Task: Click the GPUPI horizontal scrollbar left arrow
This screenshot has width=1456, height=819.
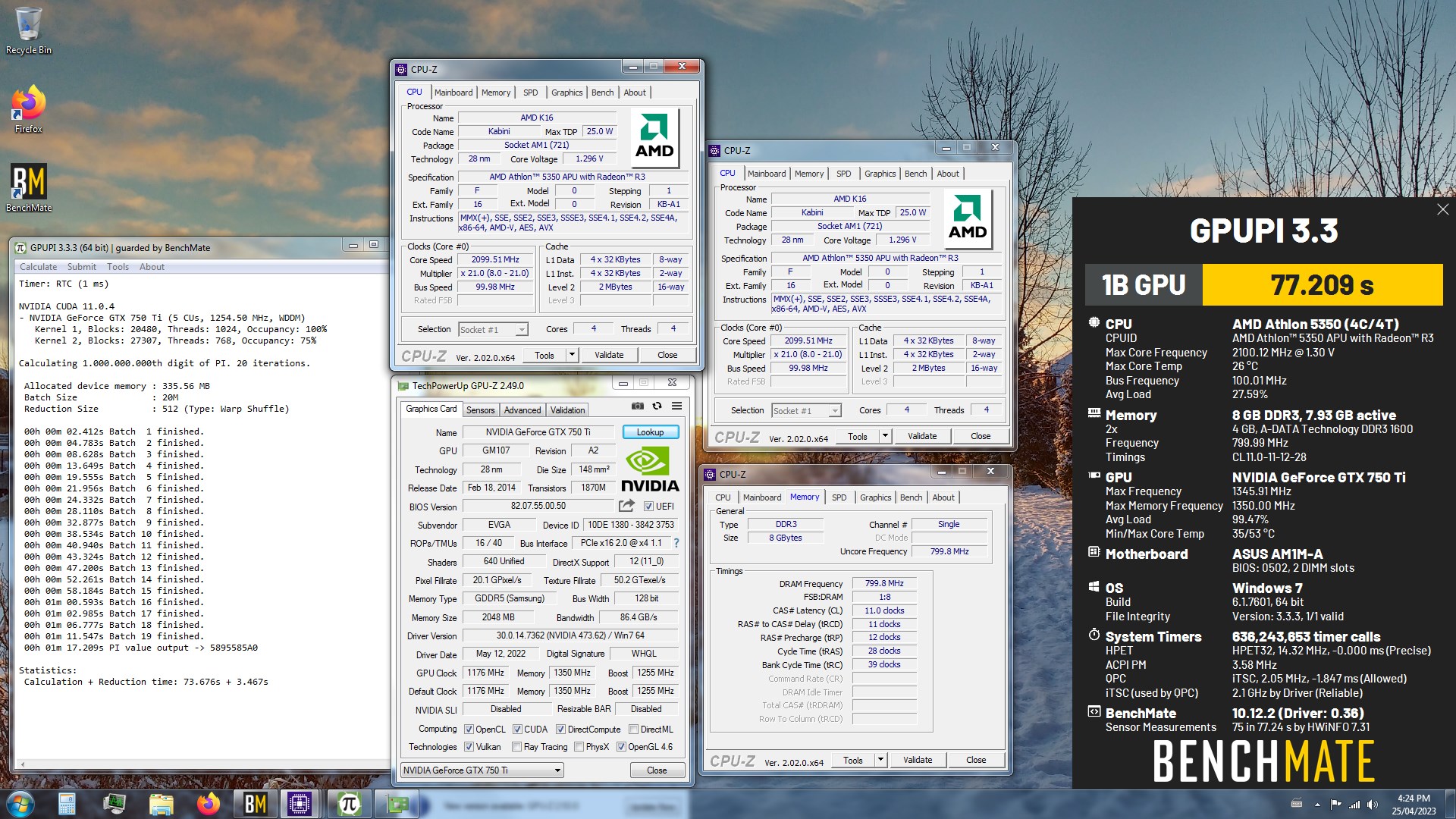Action: [x=22, y=764]
